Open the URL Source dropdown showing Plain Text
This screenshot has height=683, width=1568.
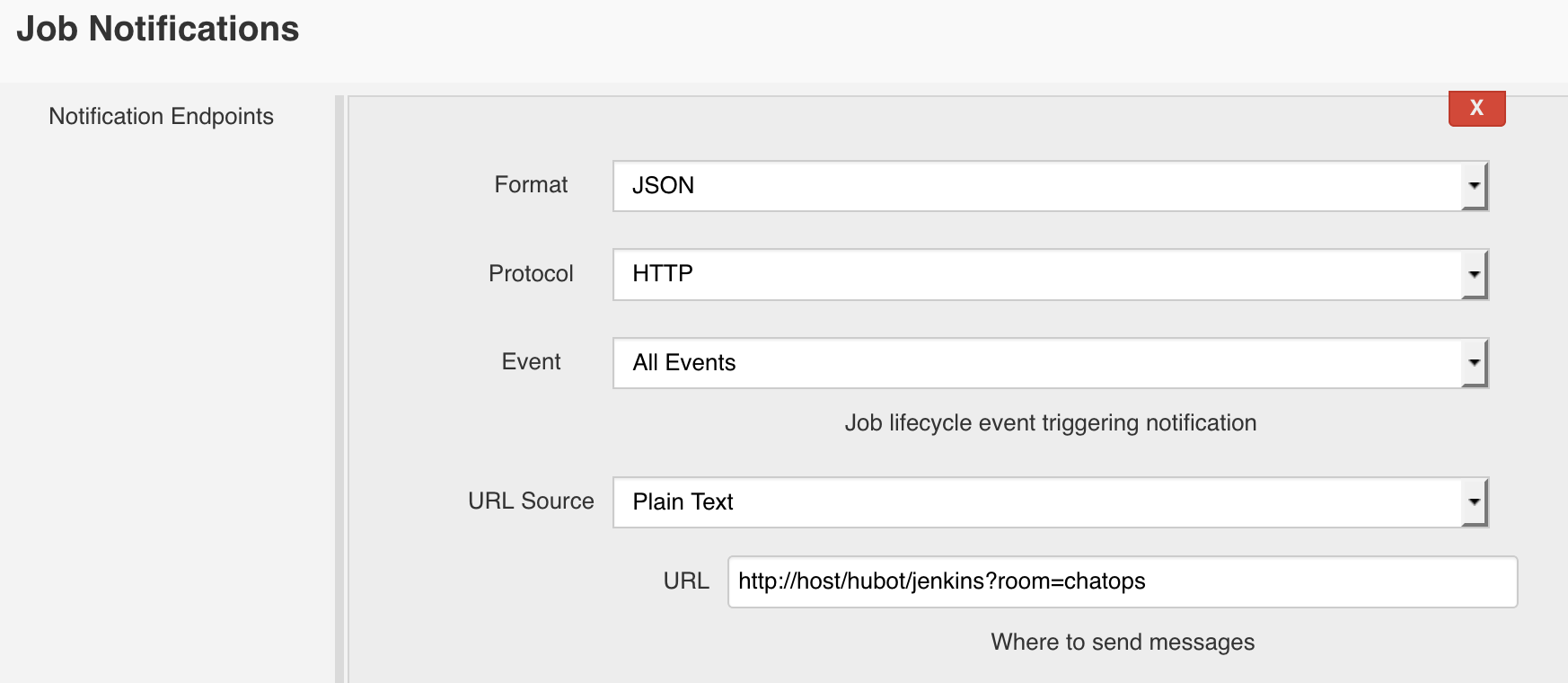coord(1051,501)
